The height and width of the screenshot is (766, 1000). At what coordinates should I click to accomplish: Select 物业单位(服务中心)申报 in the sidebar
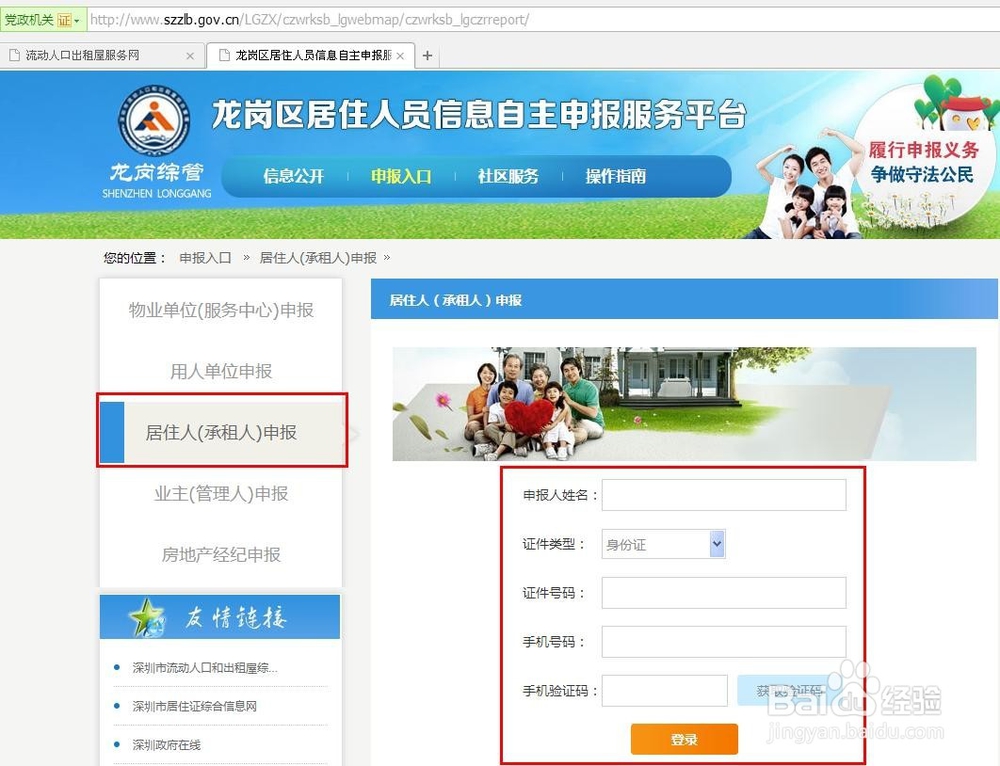(221, 310)
